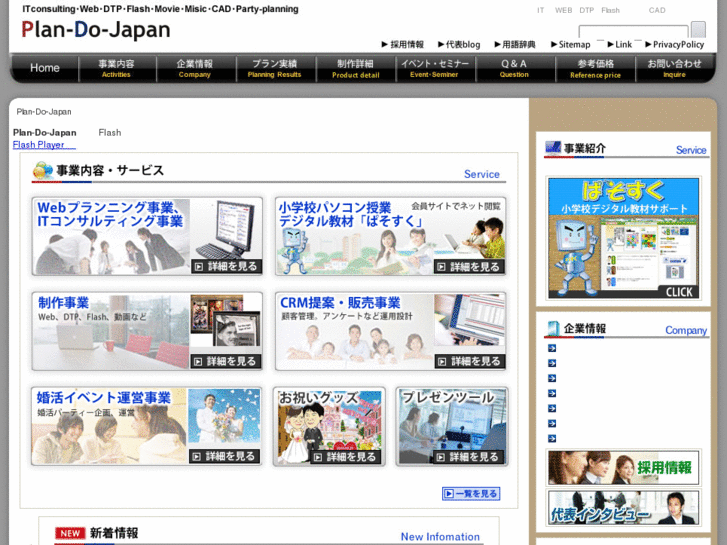
Task: Click the globe icon beside 事業内容・サービス
Action: (43, 171)
